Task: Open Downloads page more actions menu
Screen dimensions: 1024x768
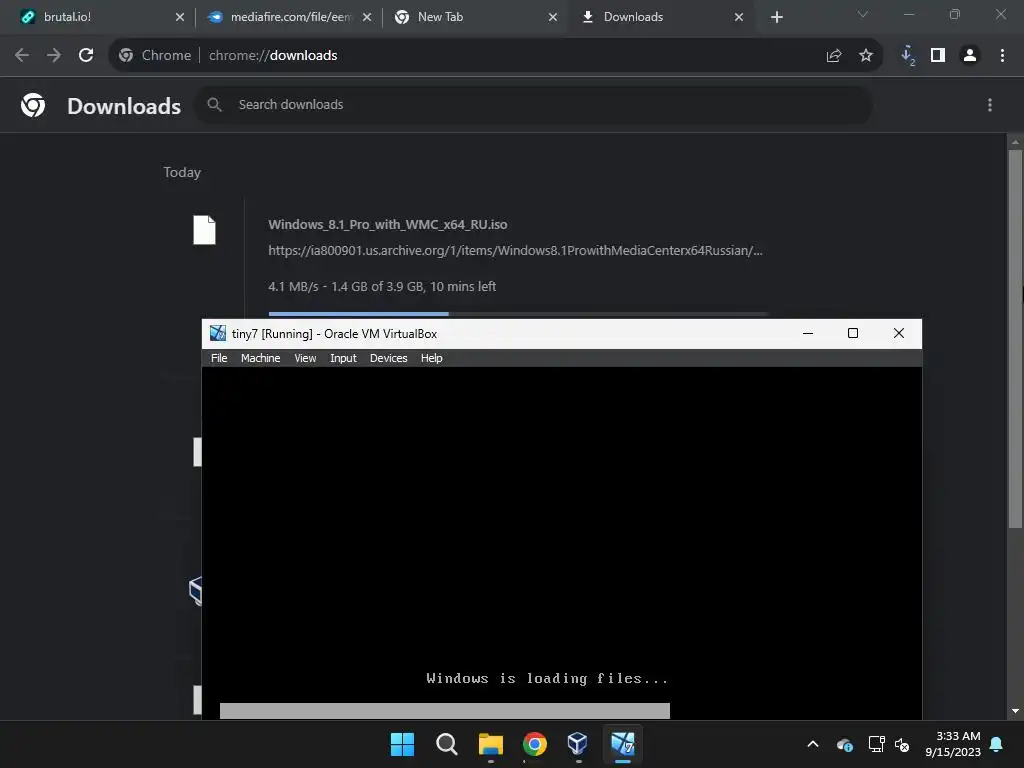Action: click(x=990, y=104)
